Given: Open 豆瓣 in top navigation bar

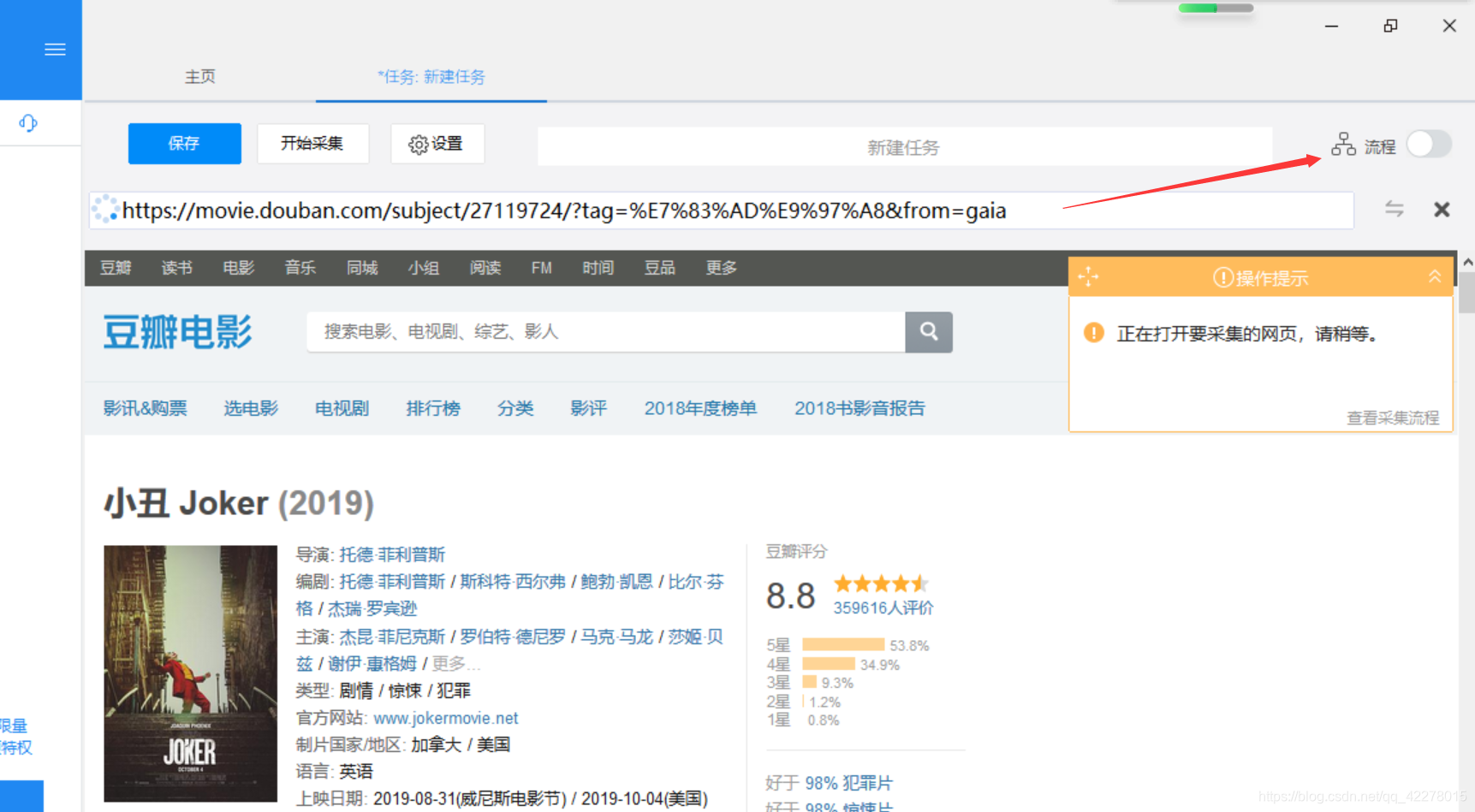Looking at the screenshot, I should tap(116, 268).
